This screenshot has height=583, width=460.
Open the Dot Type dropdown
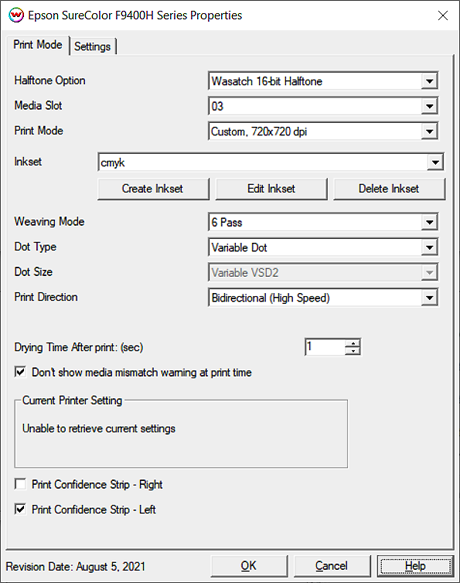(323, 247)
